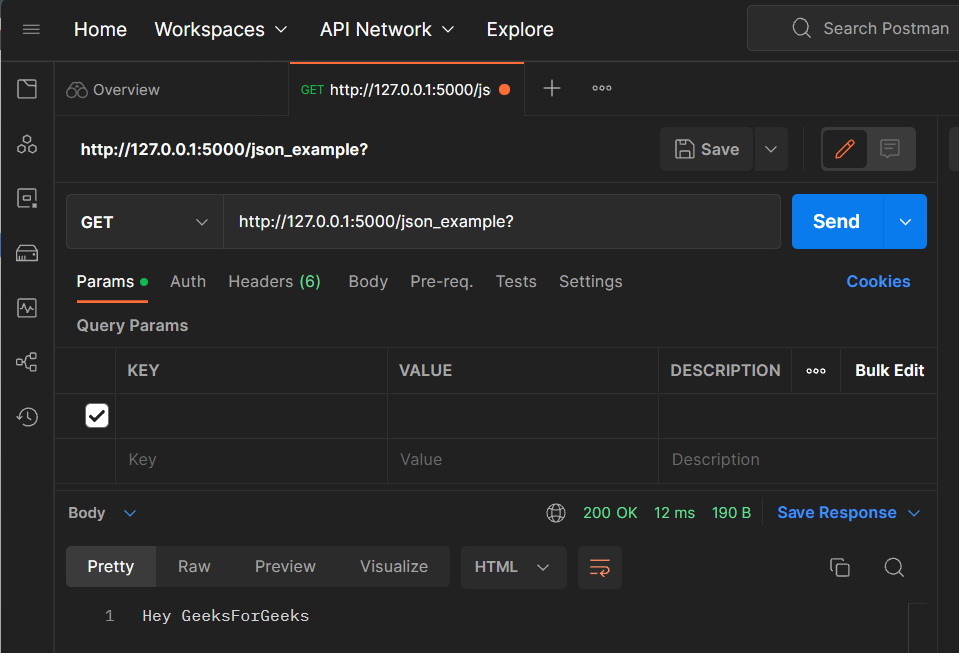Image resolution: width=959 pixels, height=653 pixels.
Task: Open the request Body tab
Action: pyautogui.click(x=368, y=282)
